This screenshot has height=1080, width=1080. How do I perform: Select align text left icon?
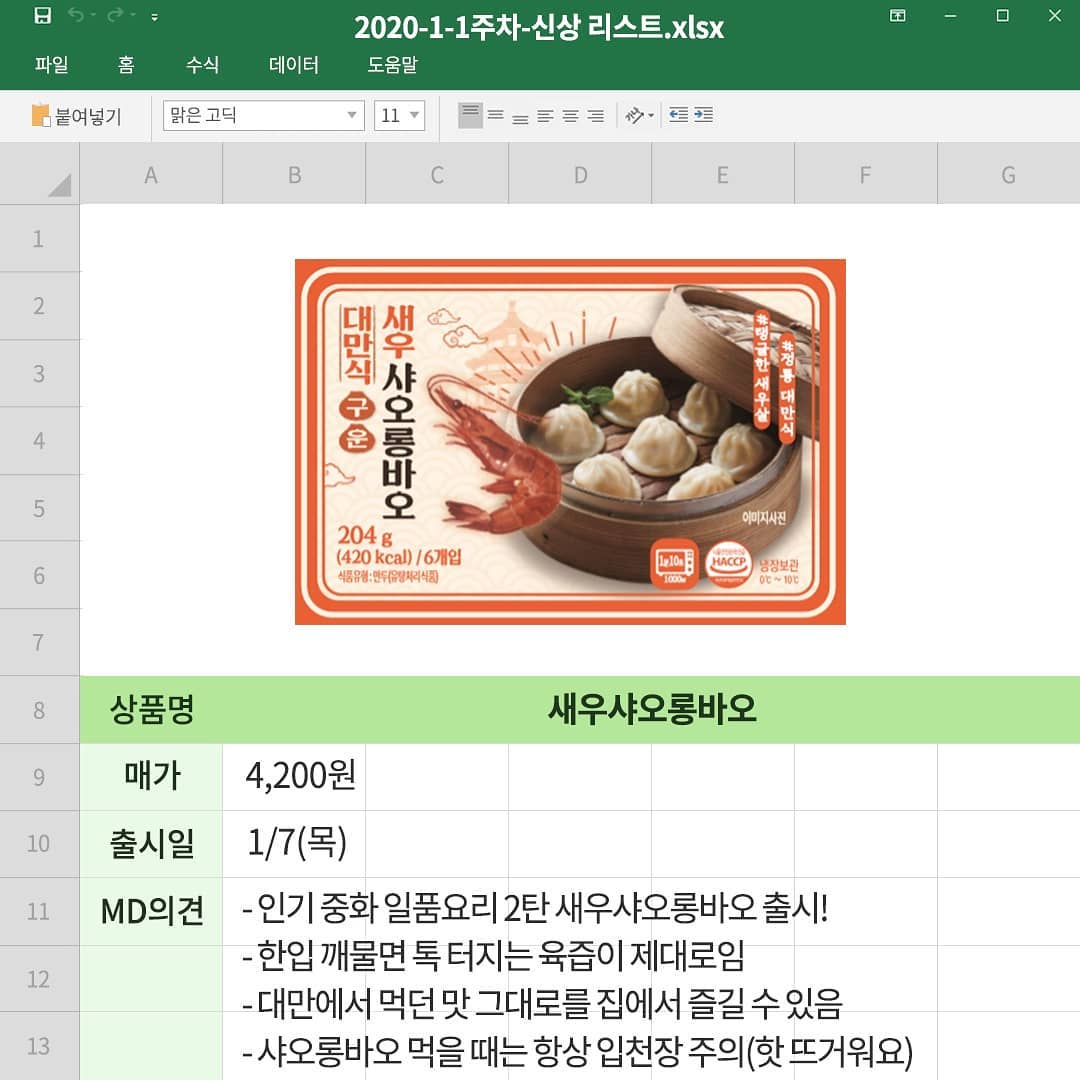(546, 116)
